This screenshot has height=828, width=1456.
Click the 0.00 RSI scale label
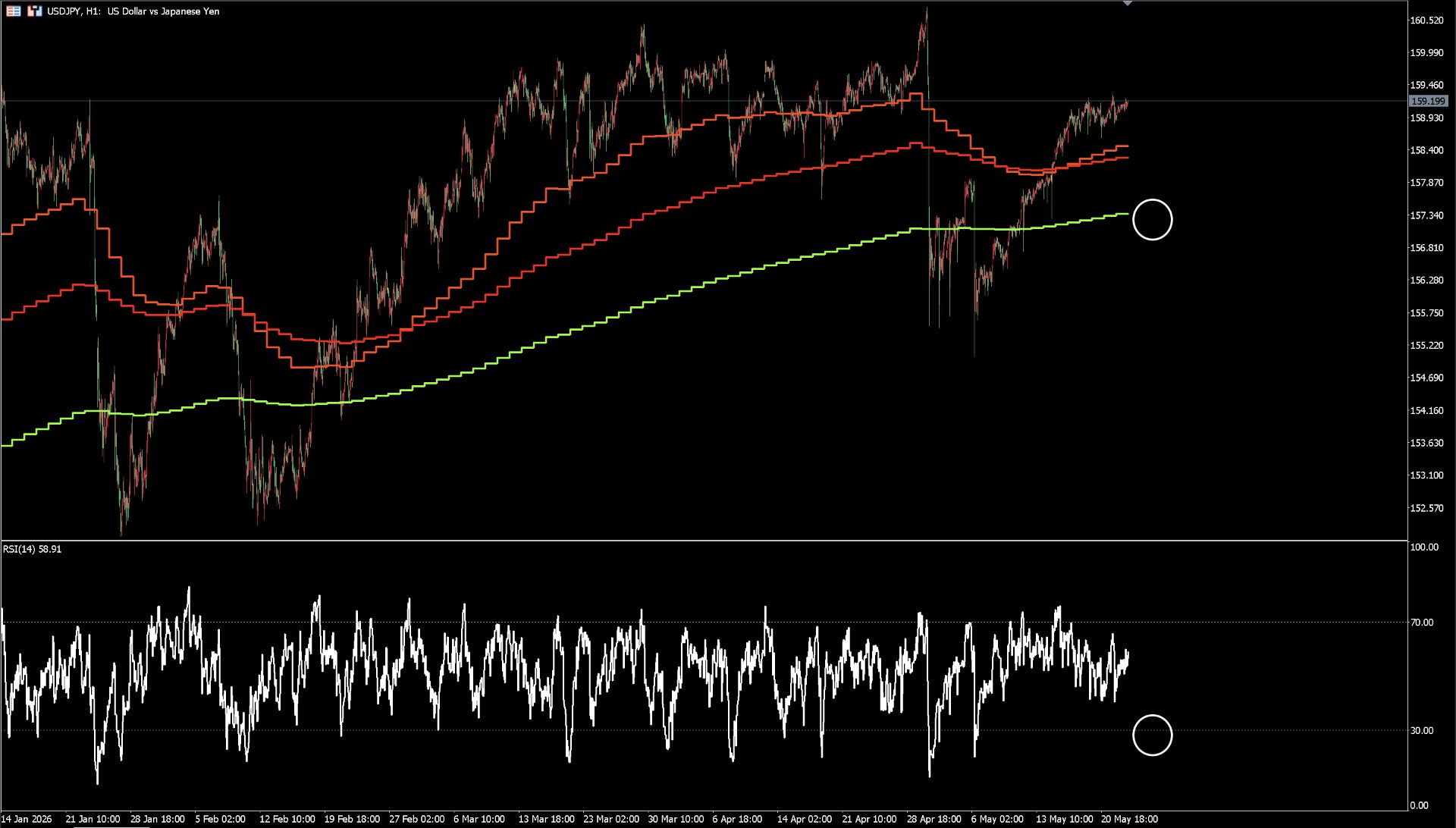[1419, 805]
